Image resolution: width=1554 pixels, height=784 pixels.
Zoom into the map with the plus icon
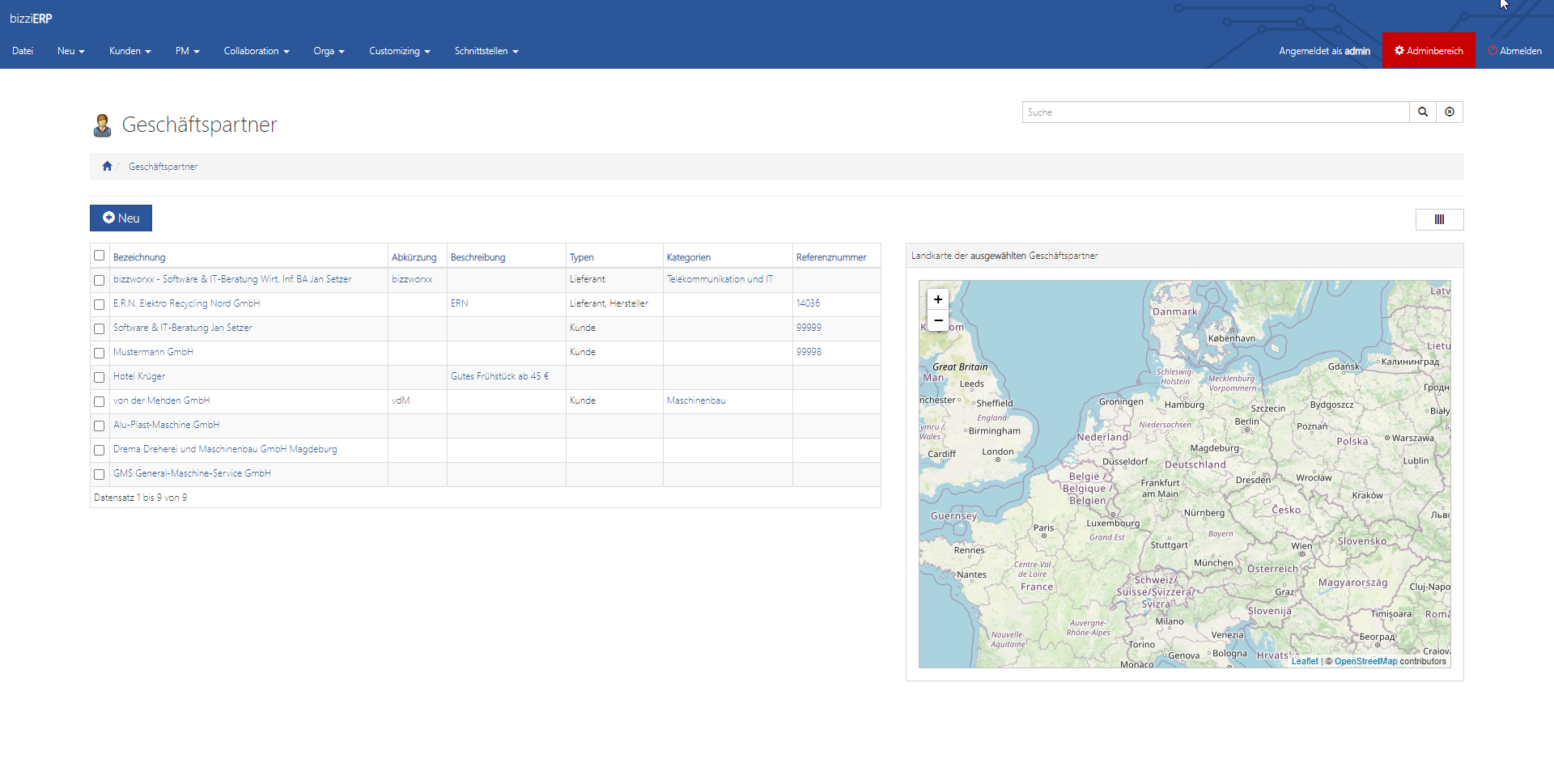click(x=938, y=299)
